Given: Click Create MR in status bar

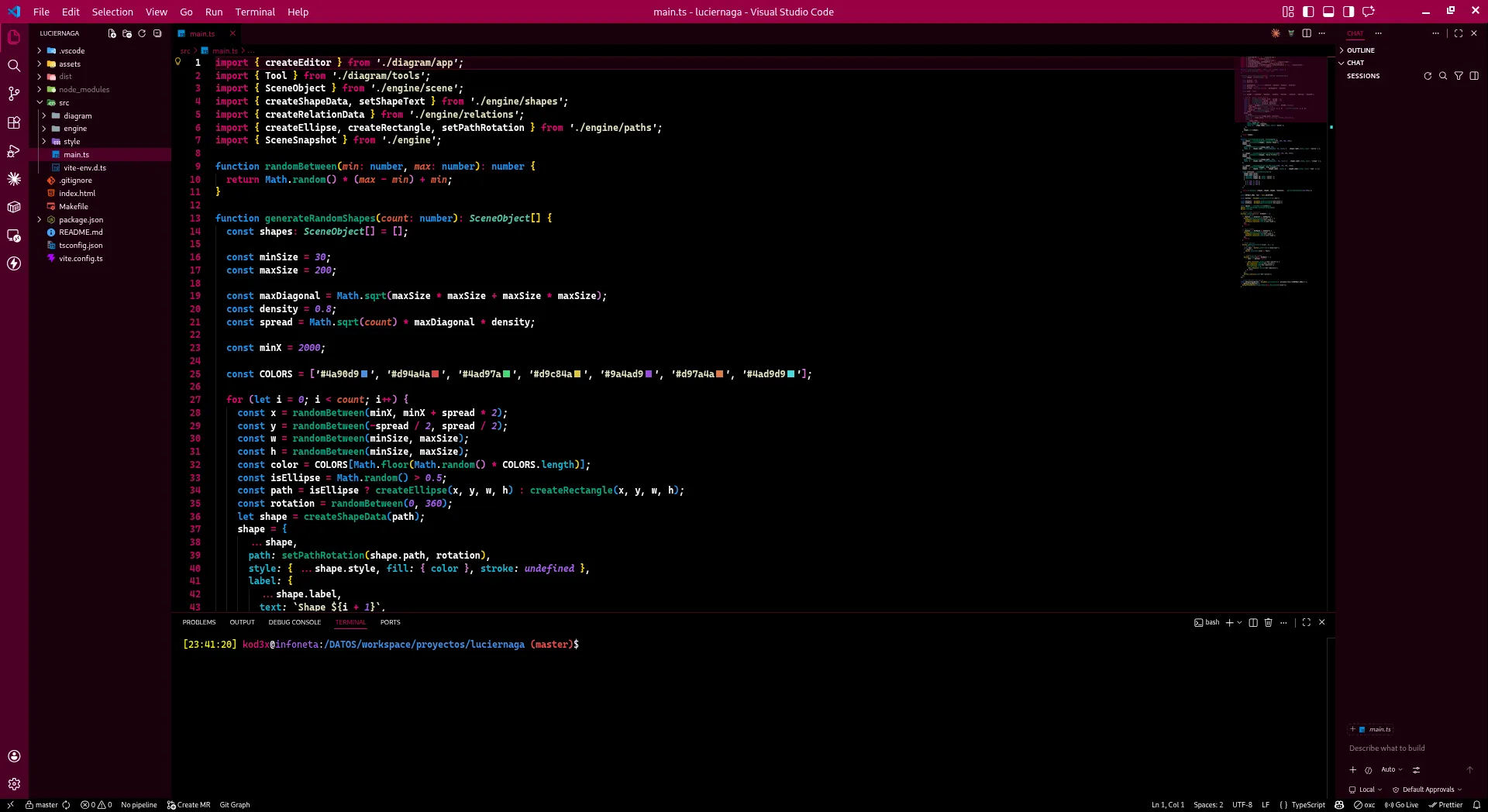Looking at the screenshot, I should 189,805.
